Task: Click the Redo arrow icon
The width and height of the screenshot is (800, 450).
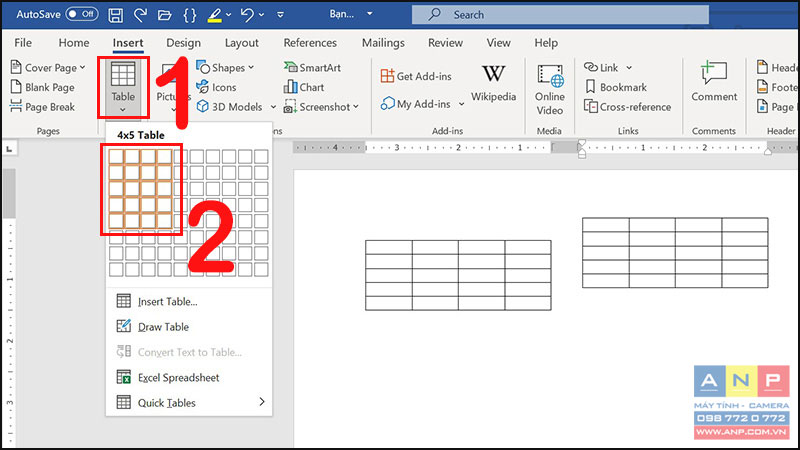Action: (140, 15)
